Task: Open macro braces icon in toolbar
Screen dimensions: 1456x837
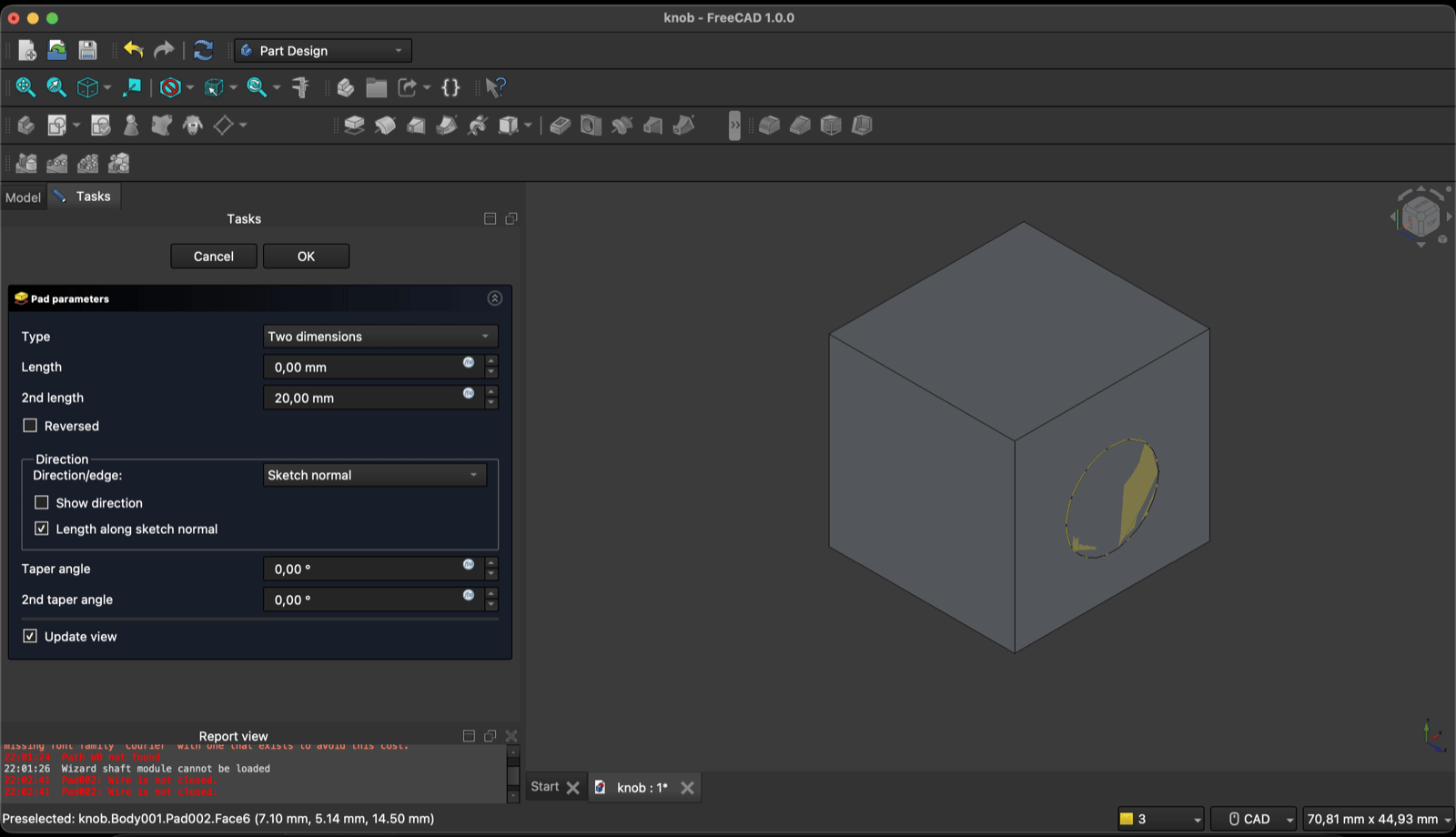Action: pos(450,87)
